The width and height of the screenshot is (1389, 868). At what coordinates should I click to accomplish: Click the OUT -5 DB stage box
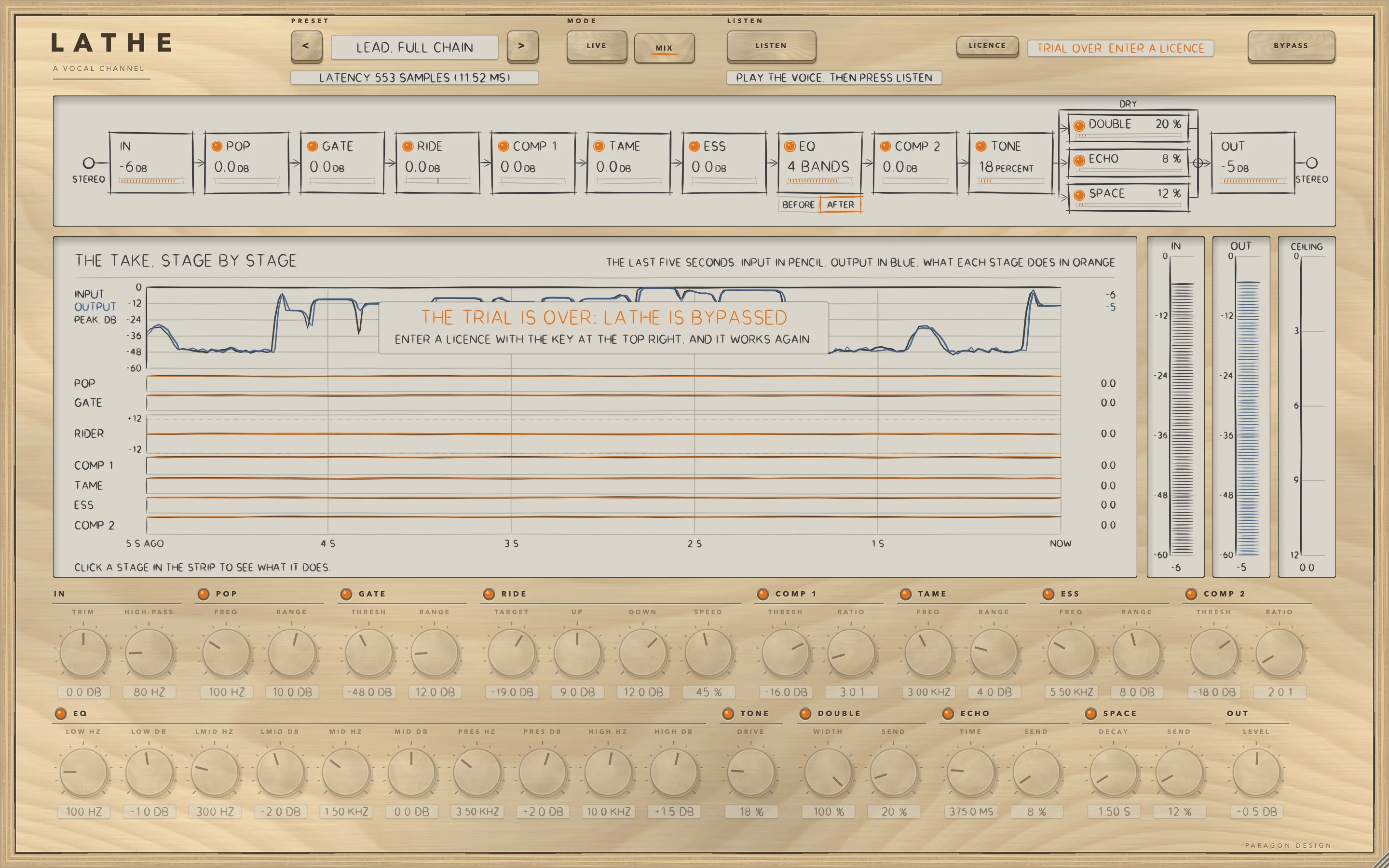[1253, 163]
